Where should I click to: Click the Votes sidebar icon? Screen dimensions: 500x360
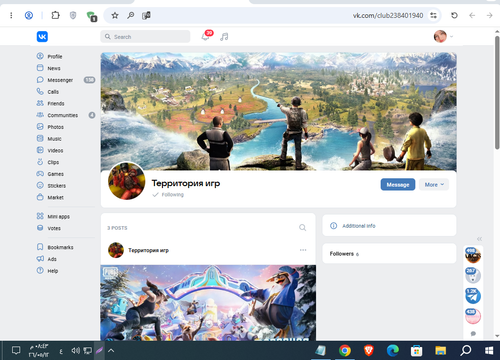(x=40, y=228)
